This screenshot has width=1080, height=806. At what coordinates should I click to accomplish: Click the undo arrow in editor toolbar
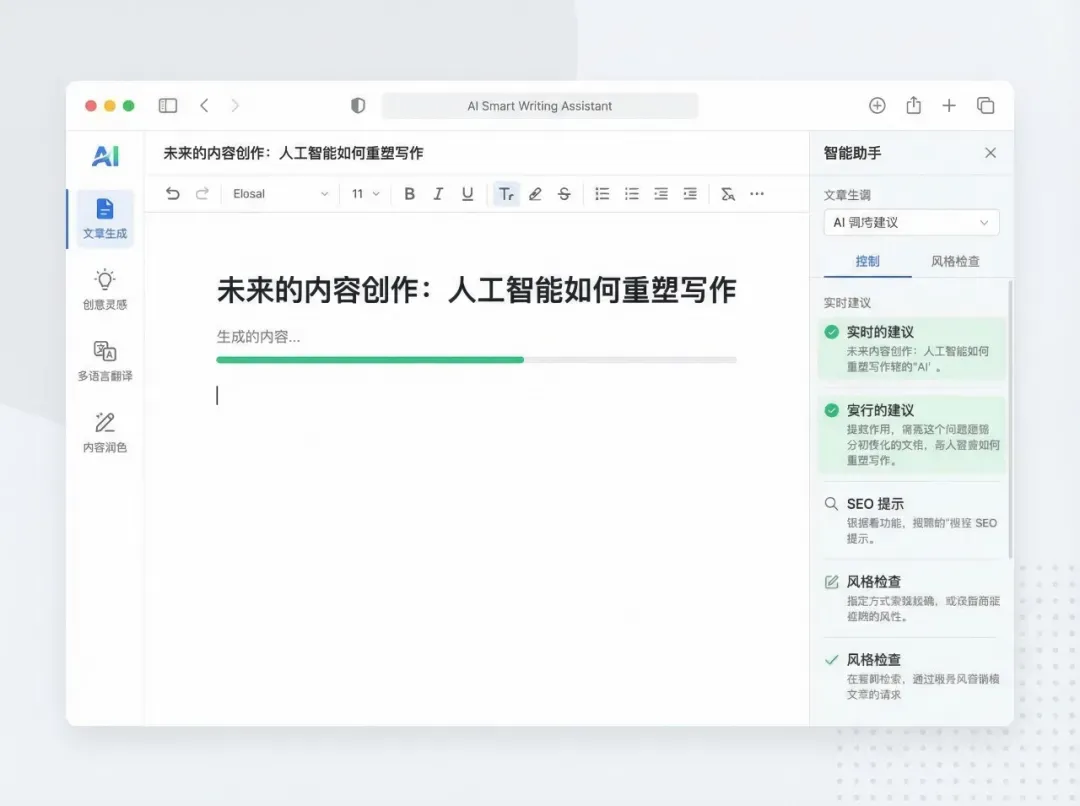click(173, 194)
